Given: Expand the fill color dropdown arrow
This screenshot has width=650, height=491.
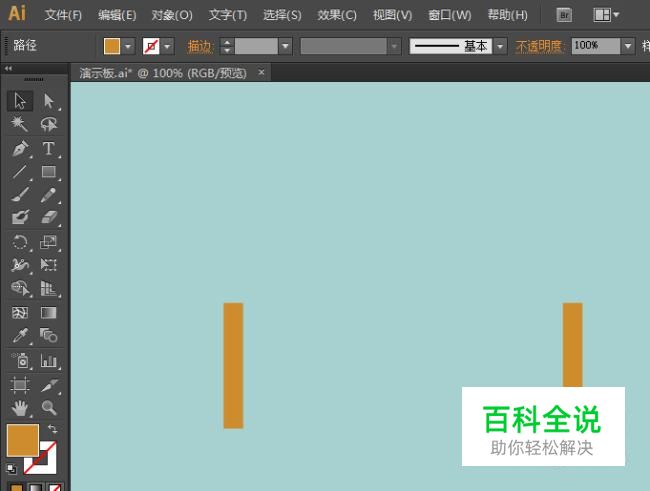Looking at the screenshot, I should [x=128, y=46].
